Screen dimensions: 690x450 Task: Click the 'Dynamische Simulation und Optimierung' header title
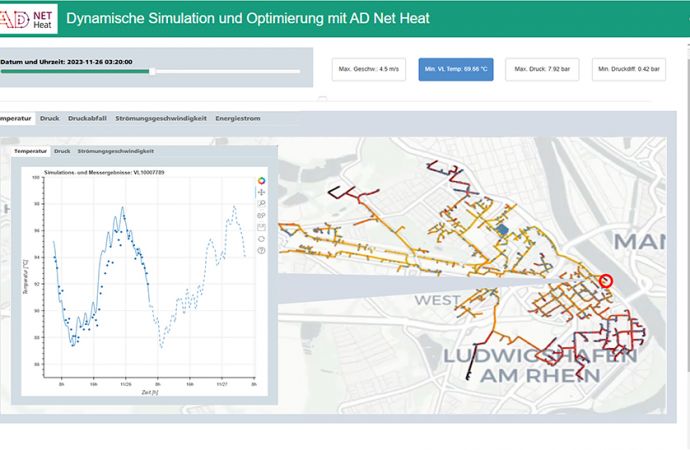[x=248, y=18]
